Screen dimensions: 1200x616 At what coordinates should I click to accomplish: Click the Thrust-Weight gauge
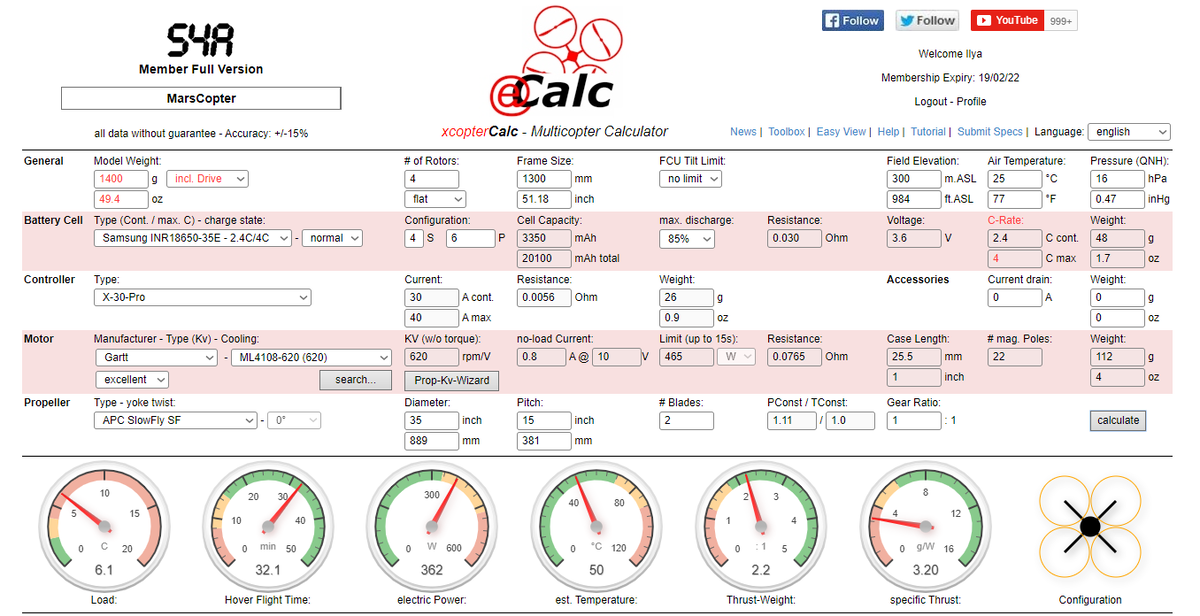760,525
